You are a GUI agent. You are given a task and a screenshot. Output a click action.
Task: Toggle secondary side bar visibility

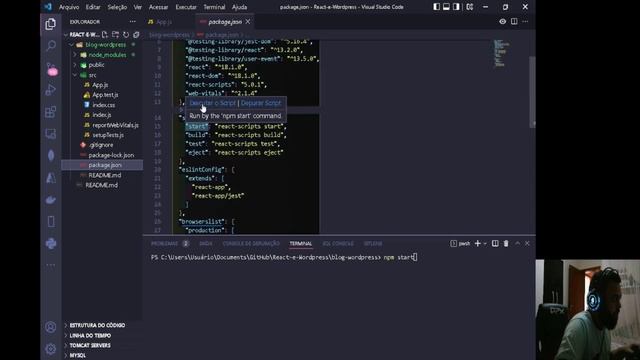pyautogui.click(x=456, y=7)
